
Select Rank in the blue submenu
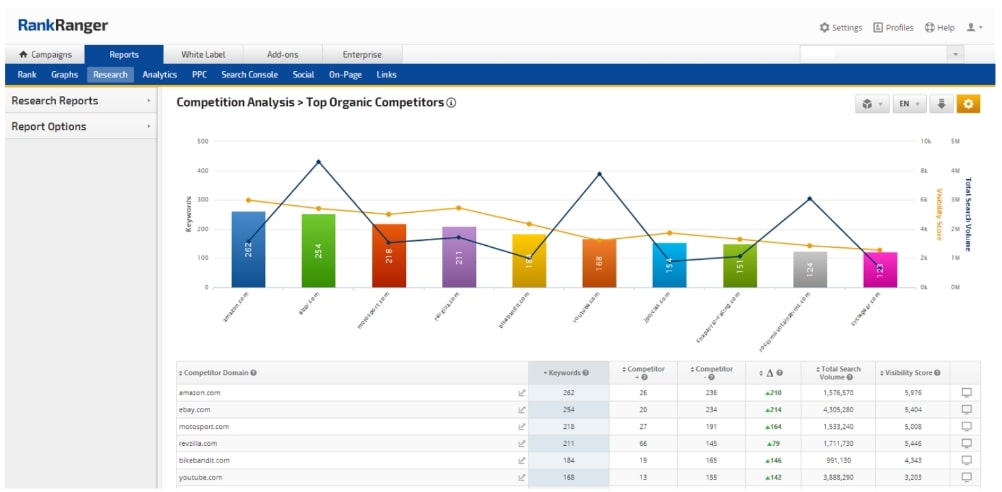pyautogui.click(x=27, y=75)
